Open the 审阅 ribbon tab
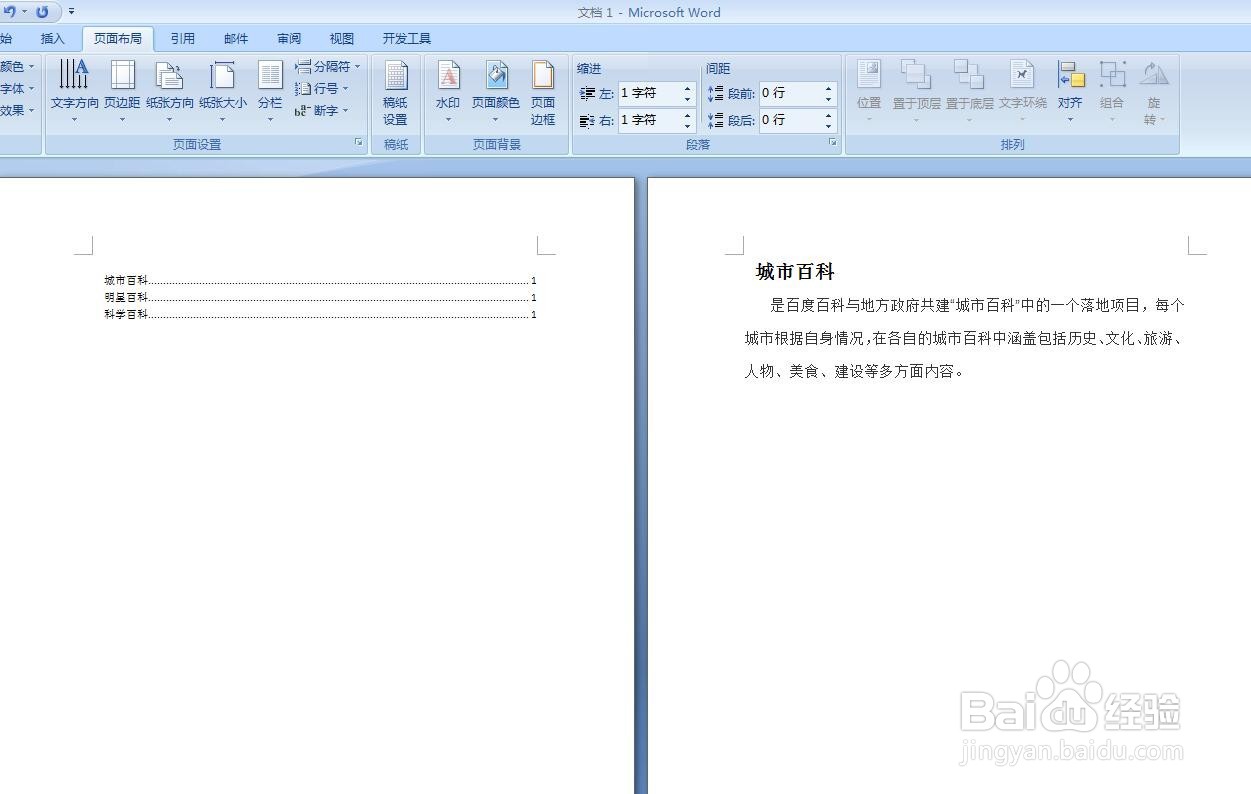The width and height of the screenshot is (1251, 794). coord(288,38)
